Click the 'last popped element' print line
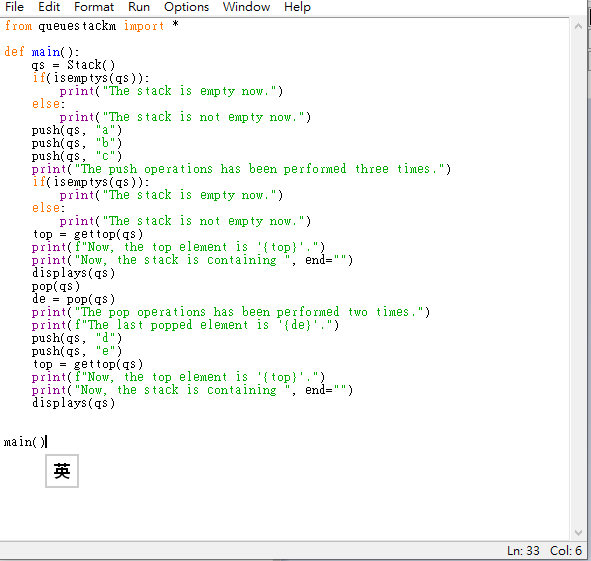The width and height of the screenshot is (591, 561). click(185, 325)
